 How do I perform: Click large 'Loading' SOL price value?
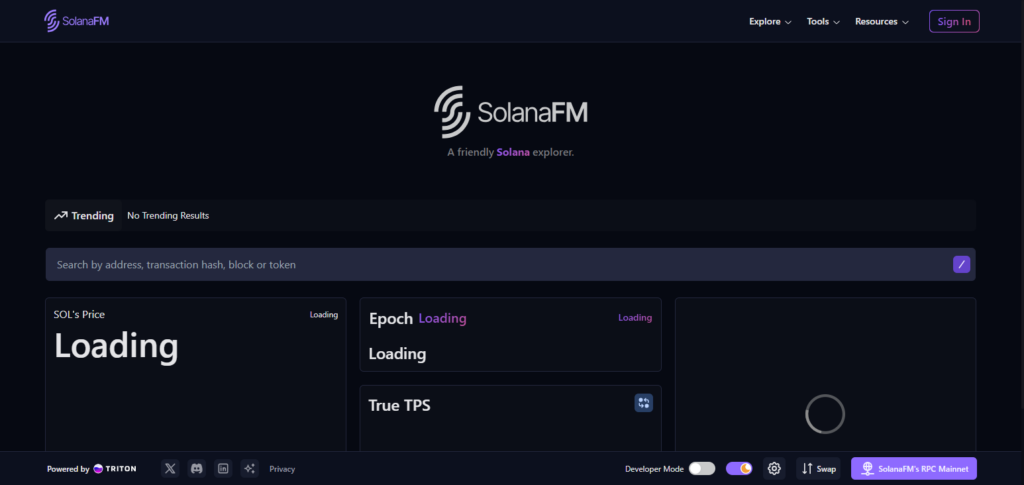[116, 346]
